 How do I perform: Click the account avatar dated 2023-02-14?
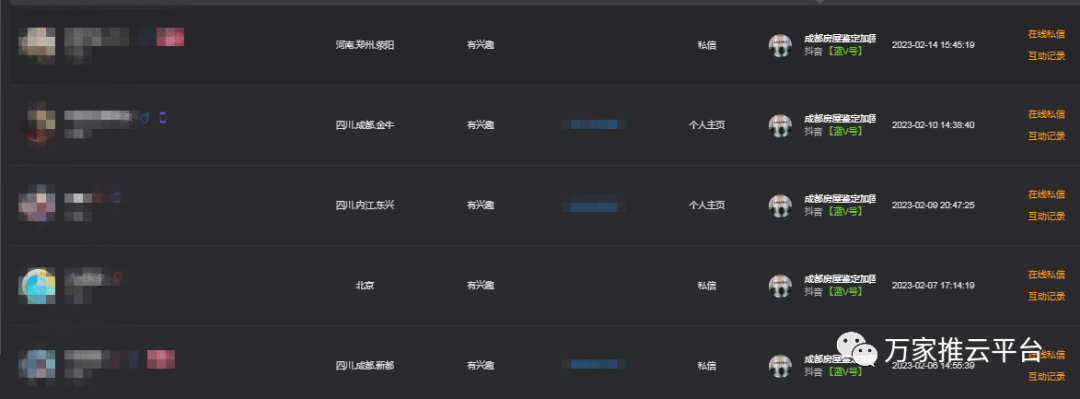pos(780,45)
